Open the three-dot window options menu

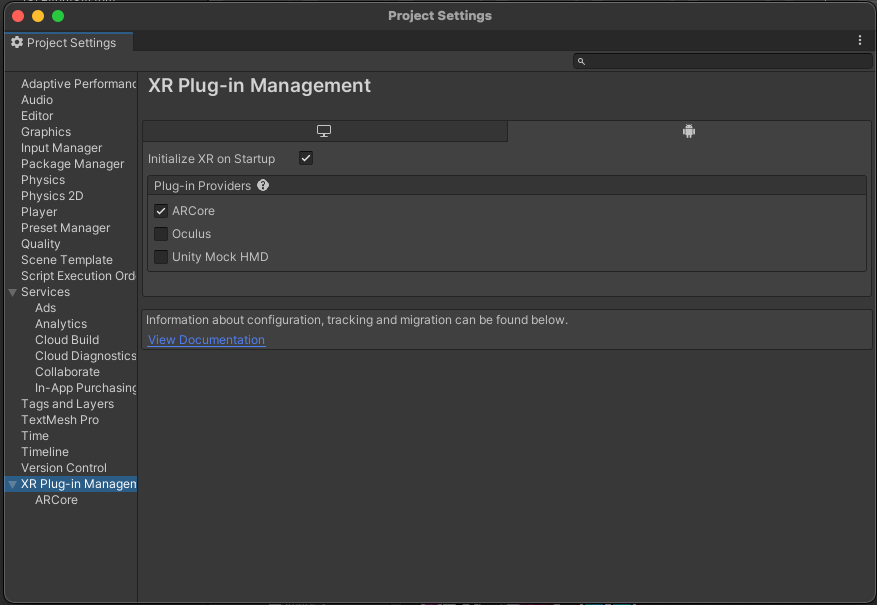(x=860, y=40)
